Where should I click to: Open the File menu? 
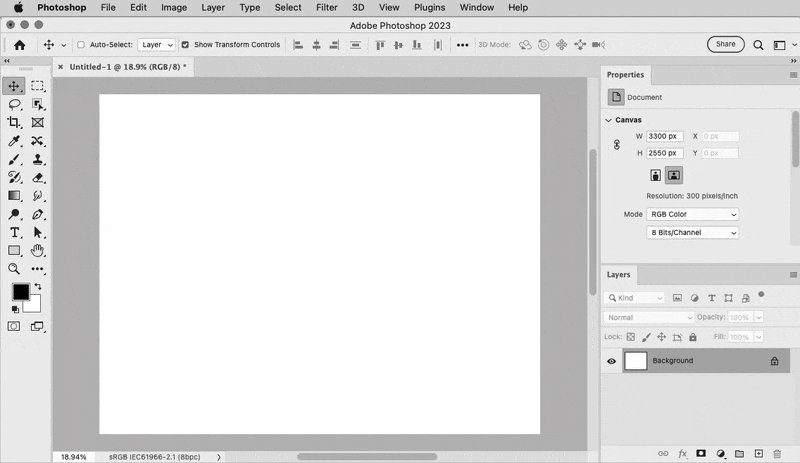108,8
